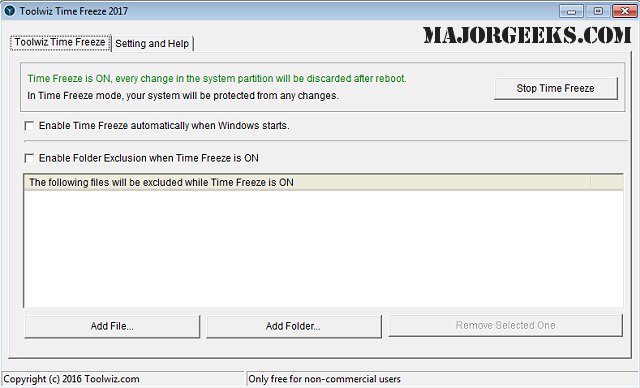Minimize the Toolwiz Time Freeze window
Screen dimensions: 640x388
571,11
